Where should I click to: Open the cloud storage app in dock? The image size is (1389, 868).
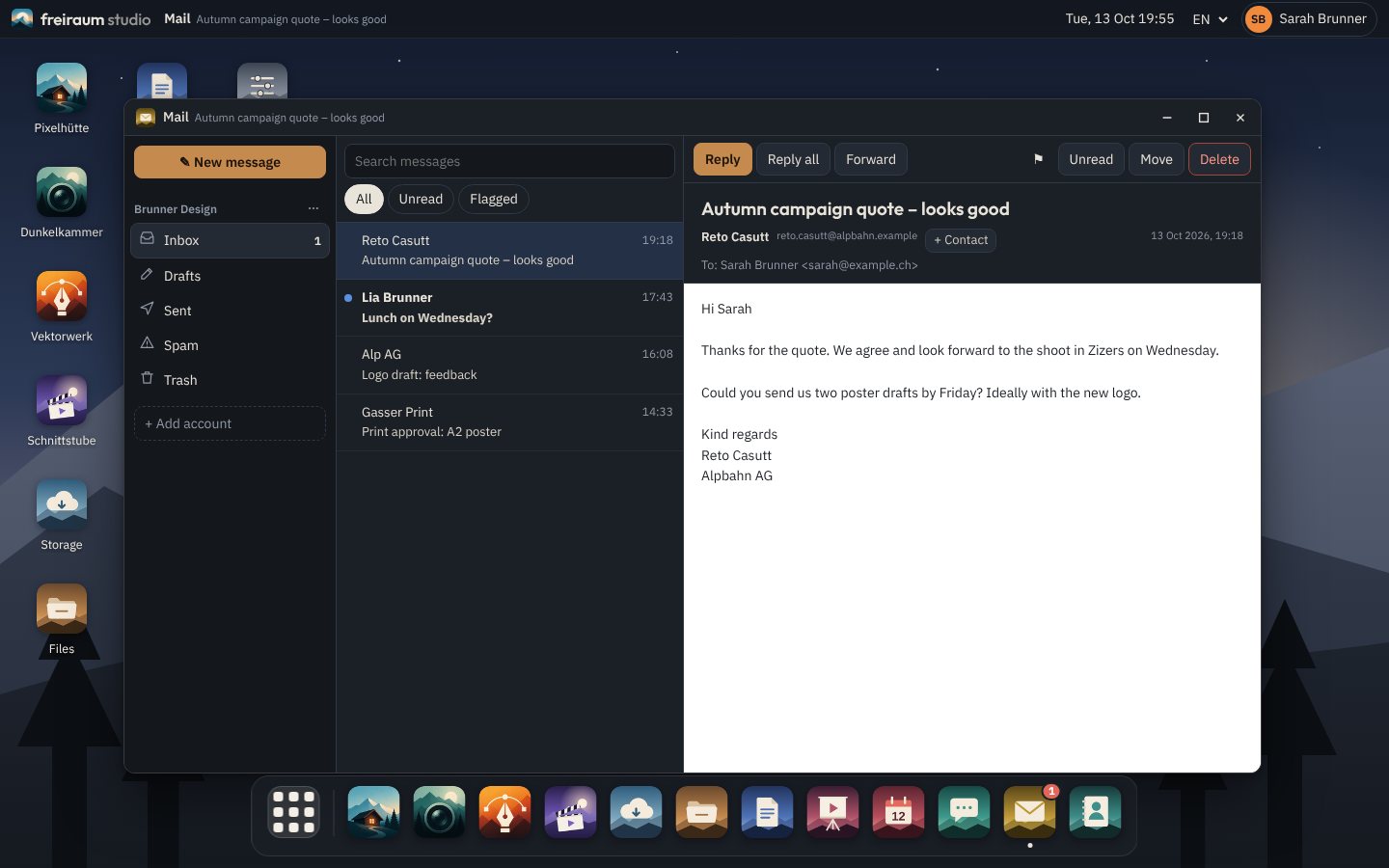point(636,812)
